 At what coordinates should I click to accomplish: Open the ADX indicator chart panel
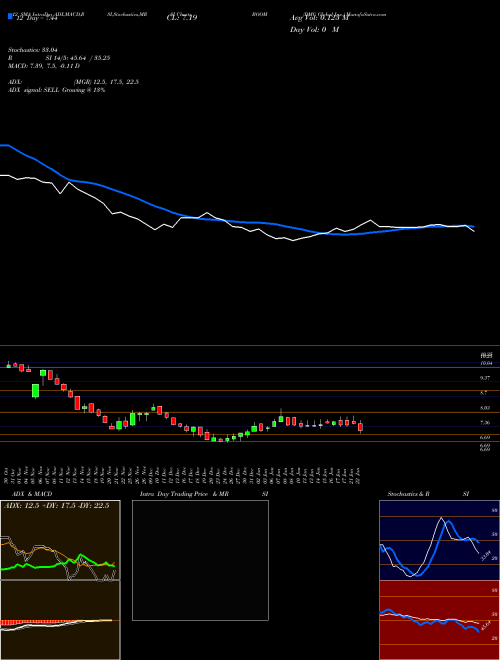click(x=60, y=540)
